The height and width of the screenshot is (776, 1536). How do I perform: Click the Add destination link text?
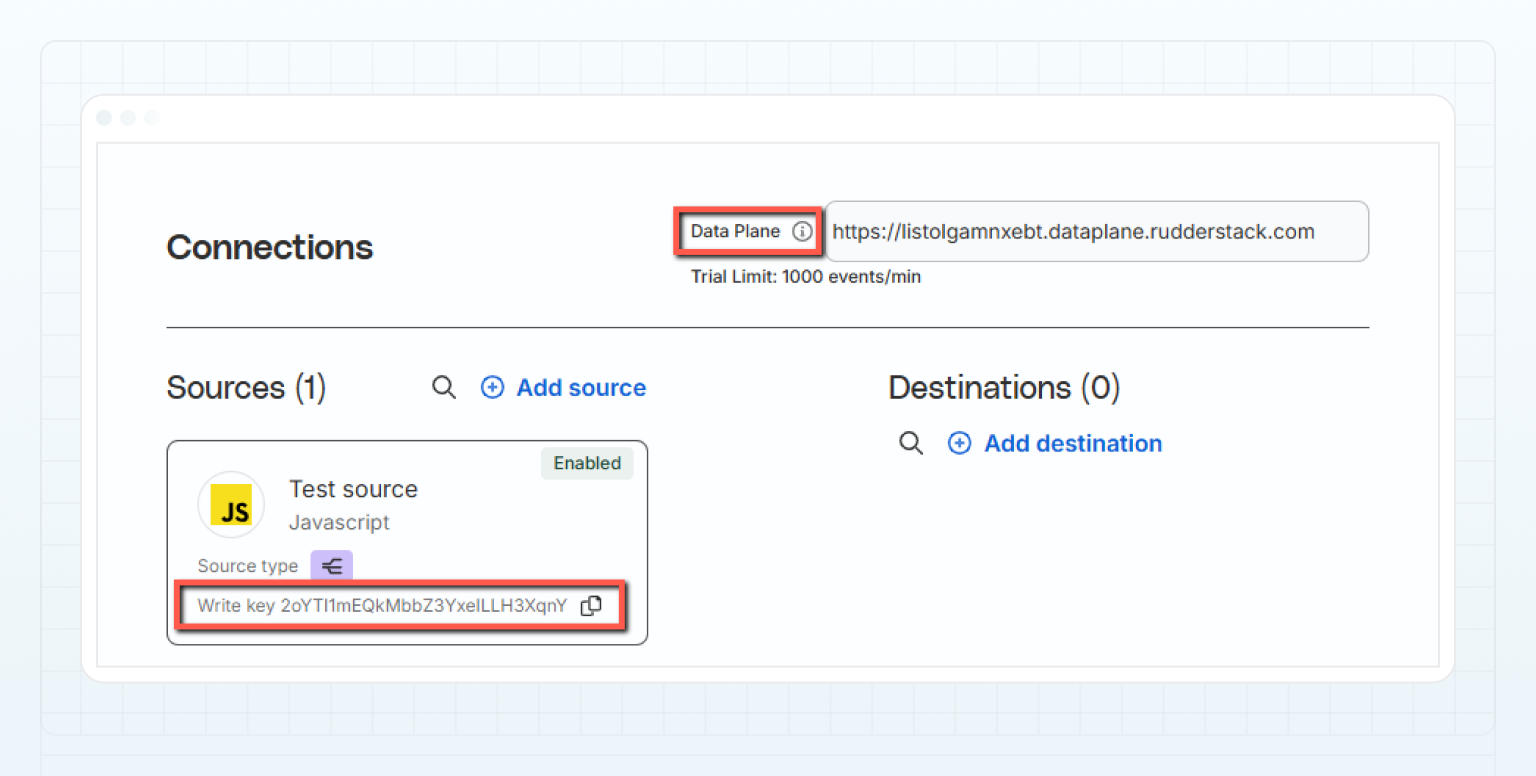point(1073,444)
